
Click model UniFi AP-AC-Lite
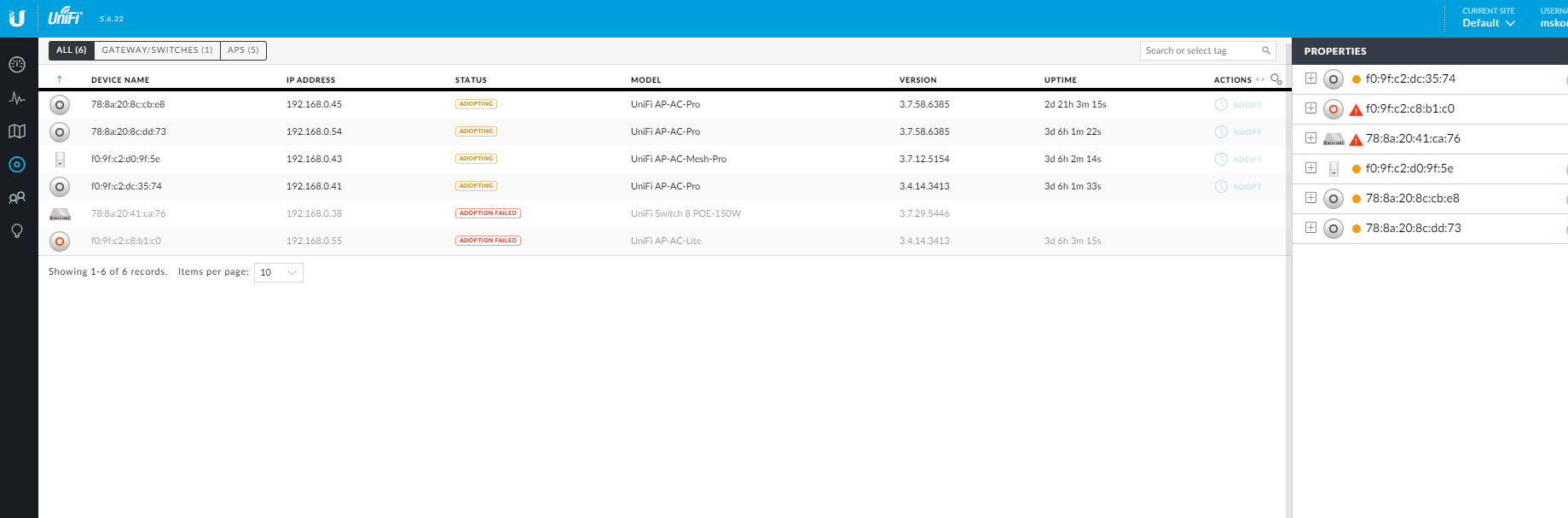[666, 241]
